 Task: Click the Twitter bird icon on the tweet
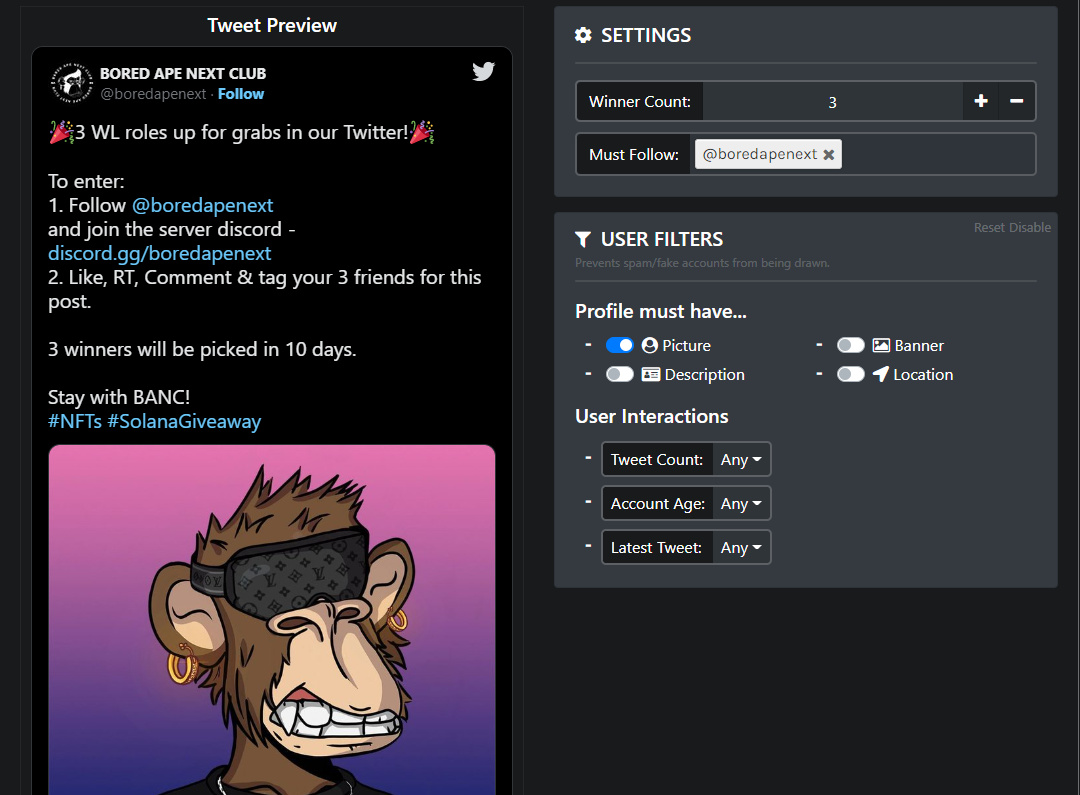point(483,71)
